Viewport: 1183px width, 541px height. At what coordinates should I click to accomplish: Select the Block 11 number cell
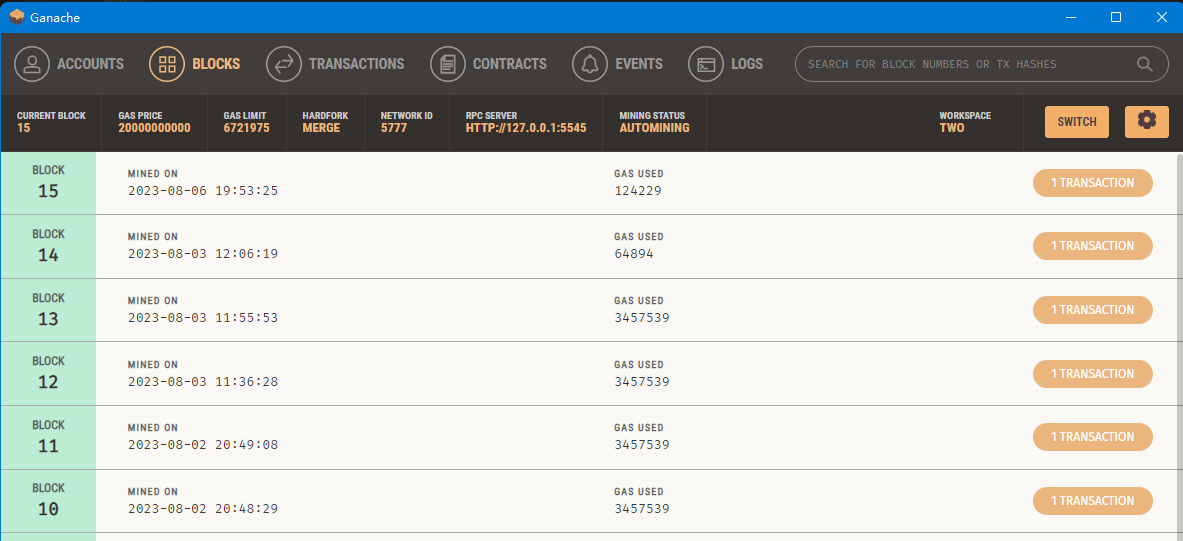tap(48, 438)
